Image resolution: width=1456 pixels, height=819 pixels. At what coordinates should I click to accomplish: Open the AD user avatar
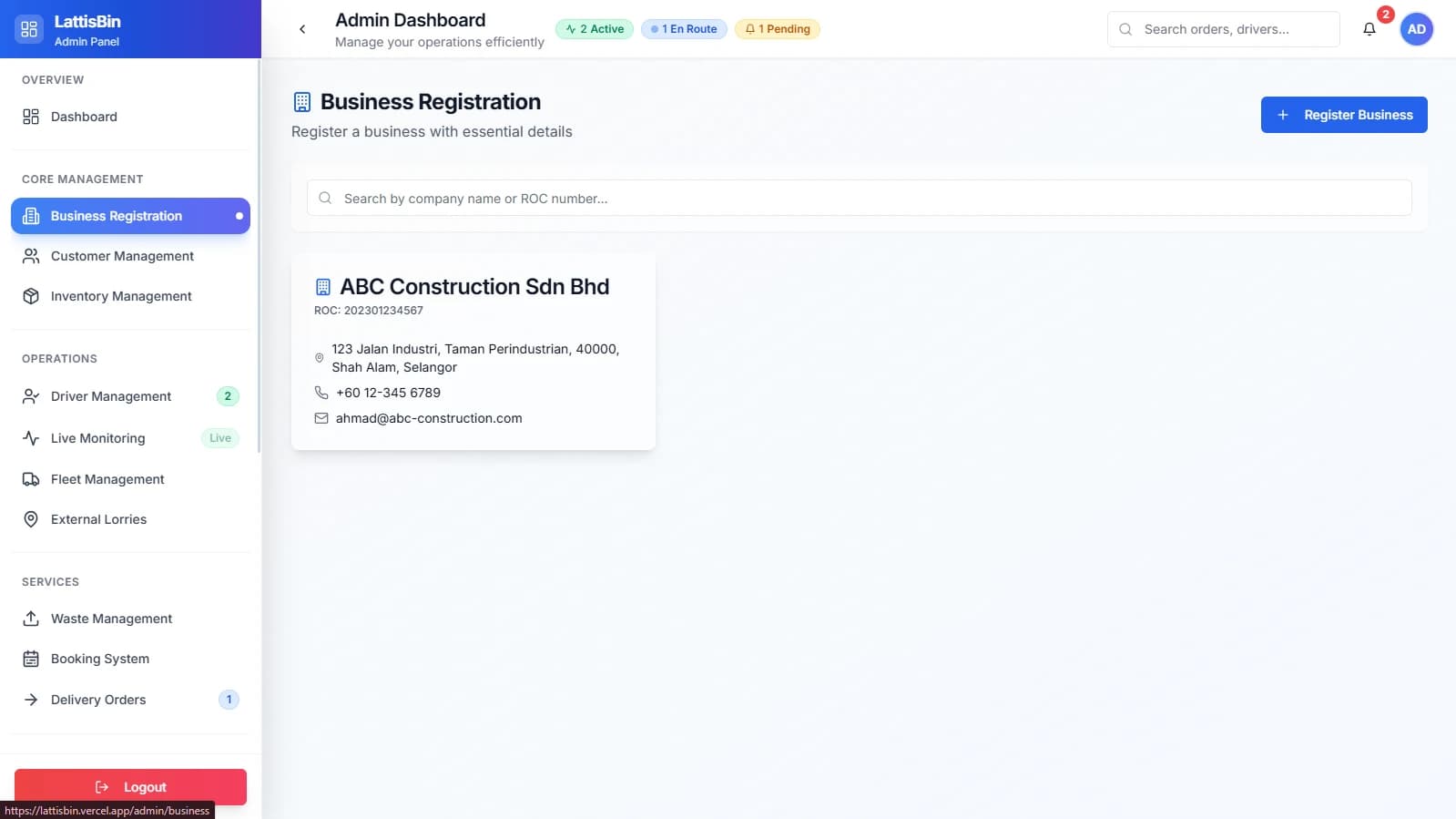click(x=1416, y=29)
